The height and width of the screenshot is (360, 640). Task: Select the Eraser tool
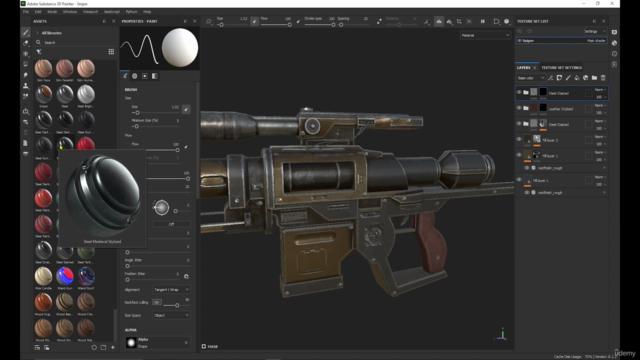coord(26,43)
